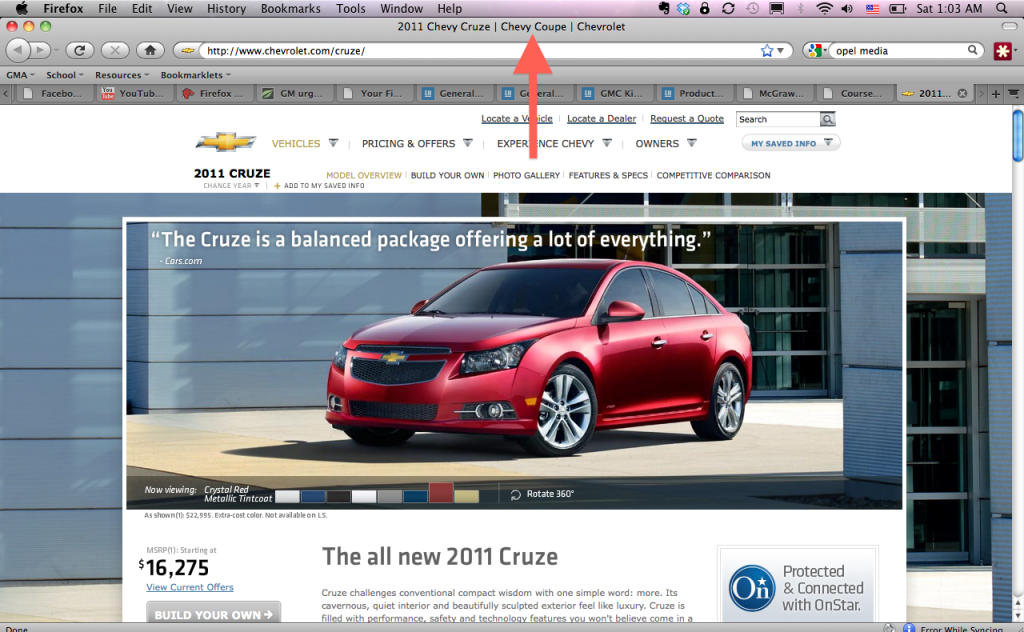The height and width of the screenshot is (632, 1024).
Task: Switch to the Facebook tab
Action: [x=55, y=93]
